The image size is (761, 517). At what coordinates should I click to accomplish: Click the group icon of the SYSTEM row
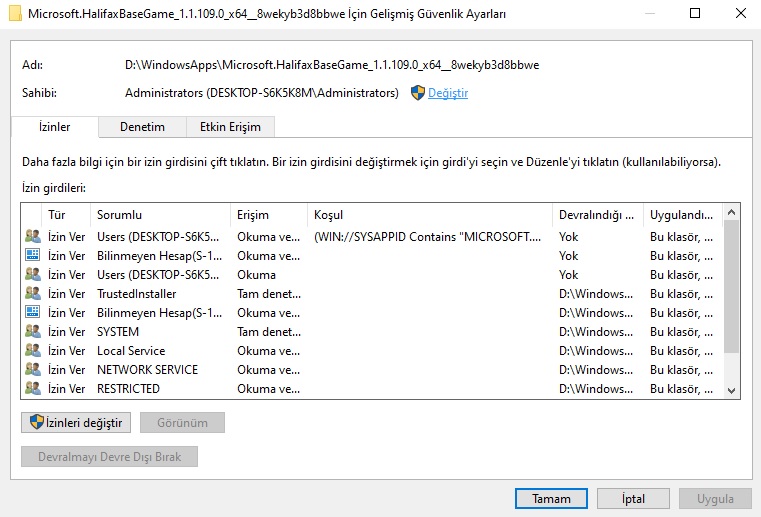click(33, 331)
